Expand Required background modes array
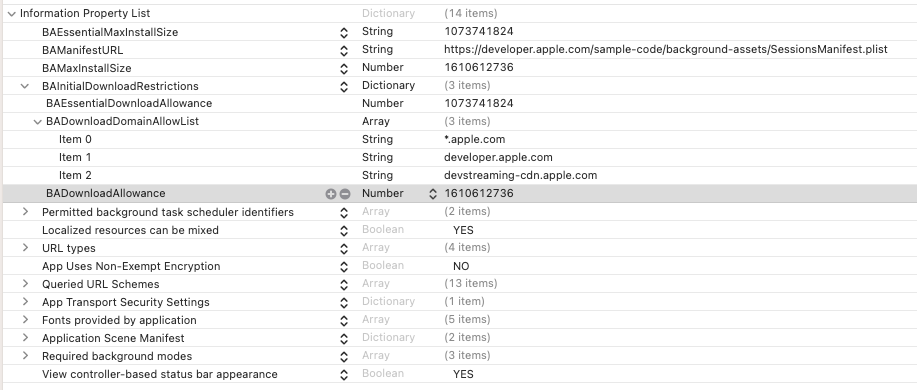917x390 pixels. coord(25,356)
